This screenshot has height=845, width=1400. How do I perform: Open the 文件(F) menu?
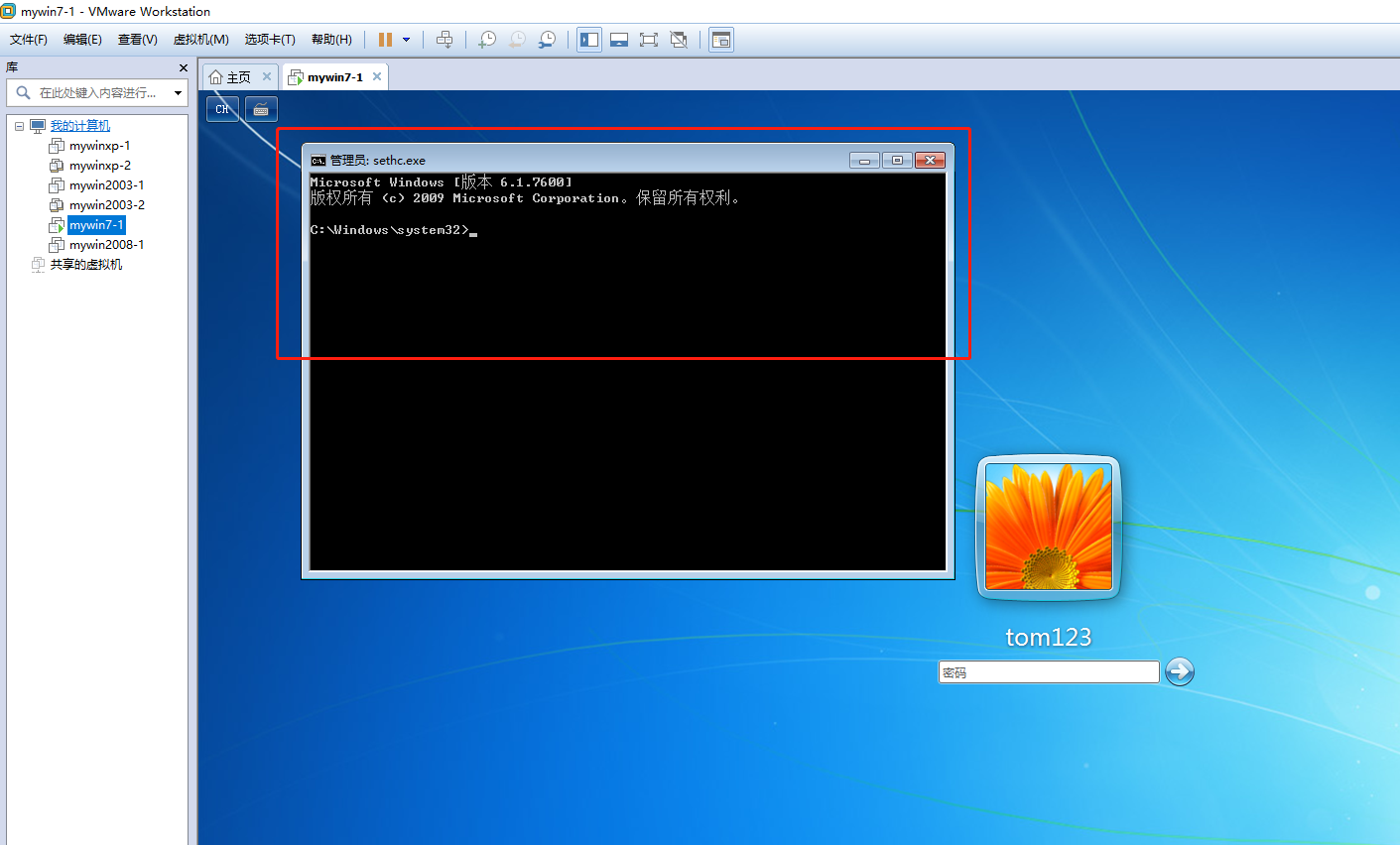tap(29, 40)
